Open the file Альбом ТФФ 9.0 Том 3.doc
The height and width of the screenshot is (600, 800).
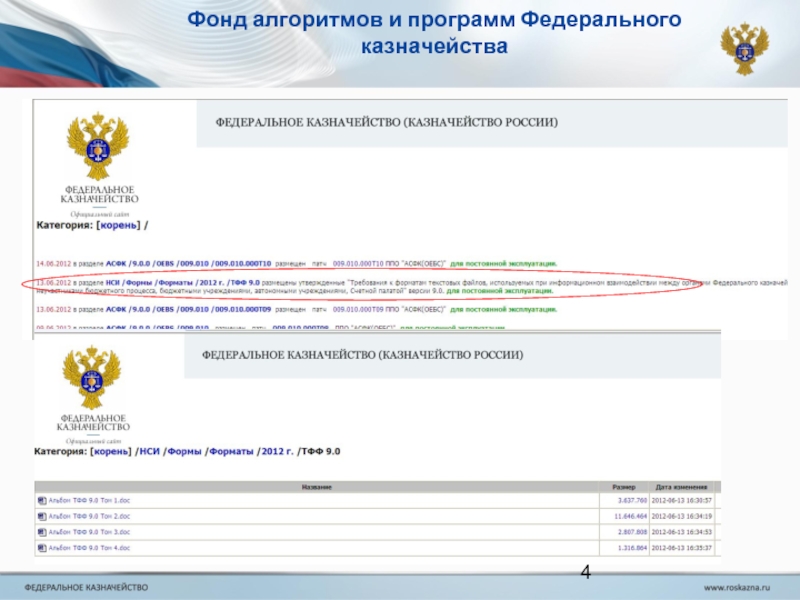[x=89, y=532]
